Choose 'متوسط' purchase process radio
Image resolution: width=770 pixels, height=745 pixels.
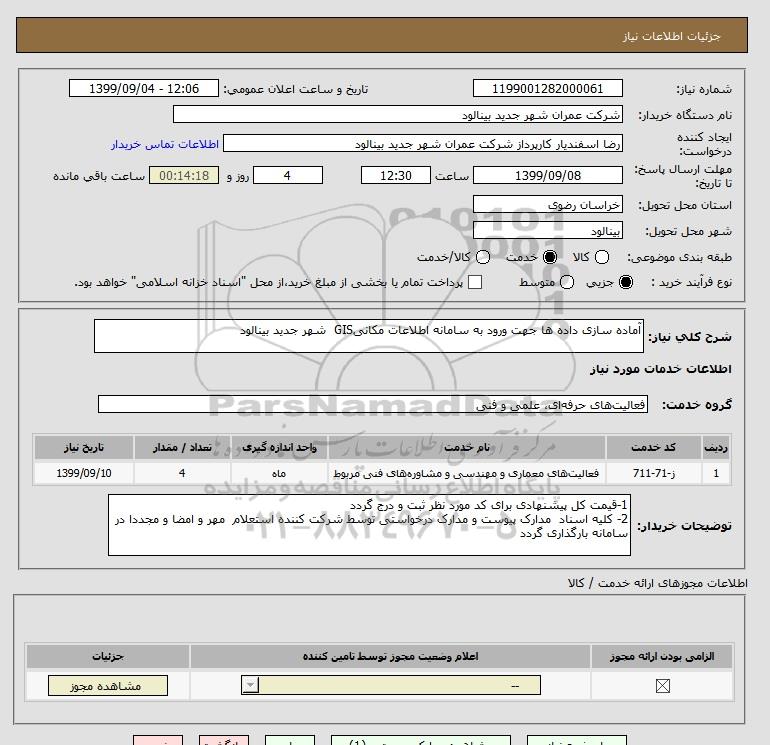567,282
